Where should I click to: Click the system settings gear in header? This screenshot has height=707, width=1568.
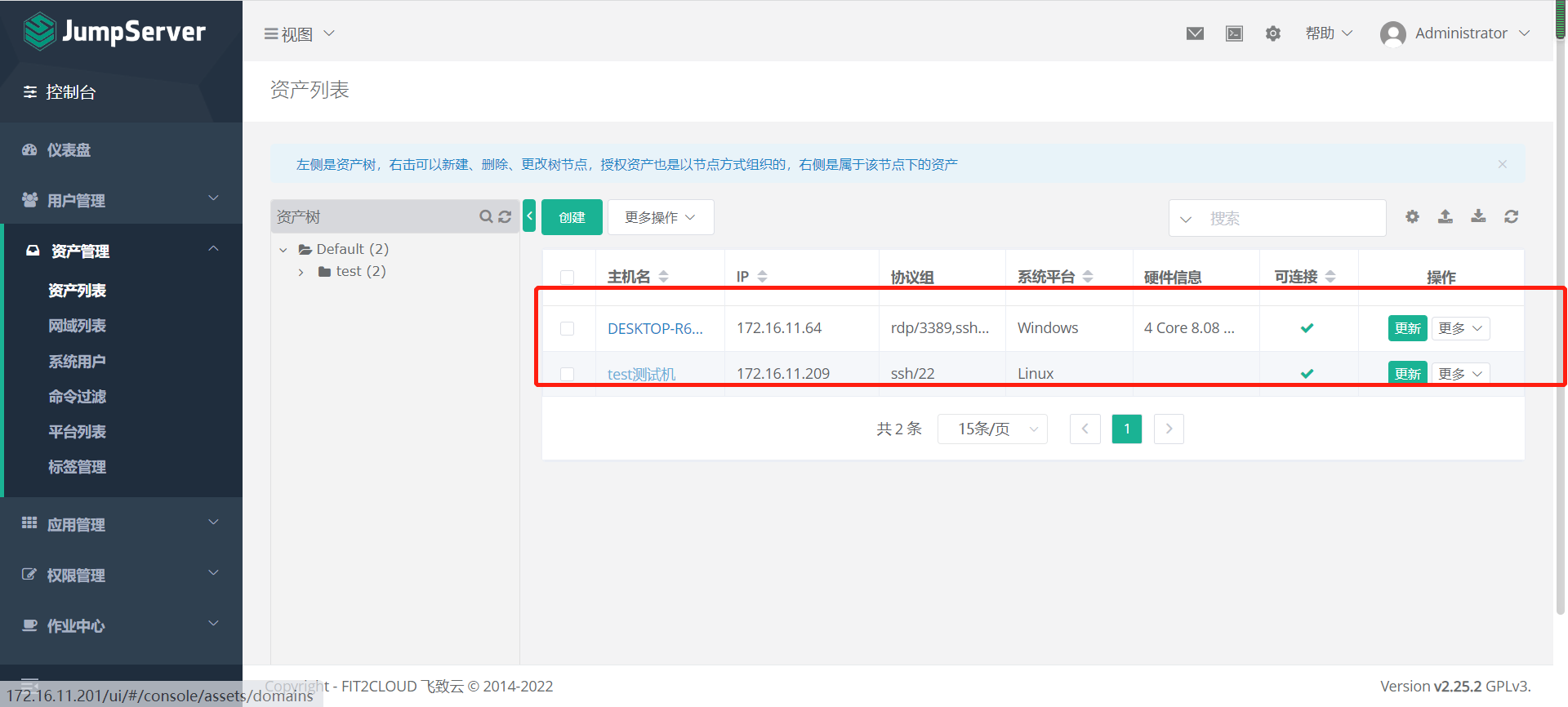pyautogui.click(x=1272, y=33)
